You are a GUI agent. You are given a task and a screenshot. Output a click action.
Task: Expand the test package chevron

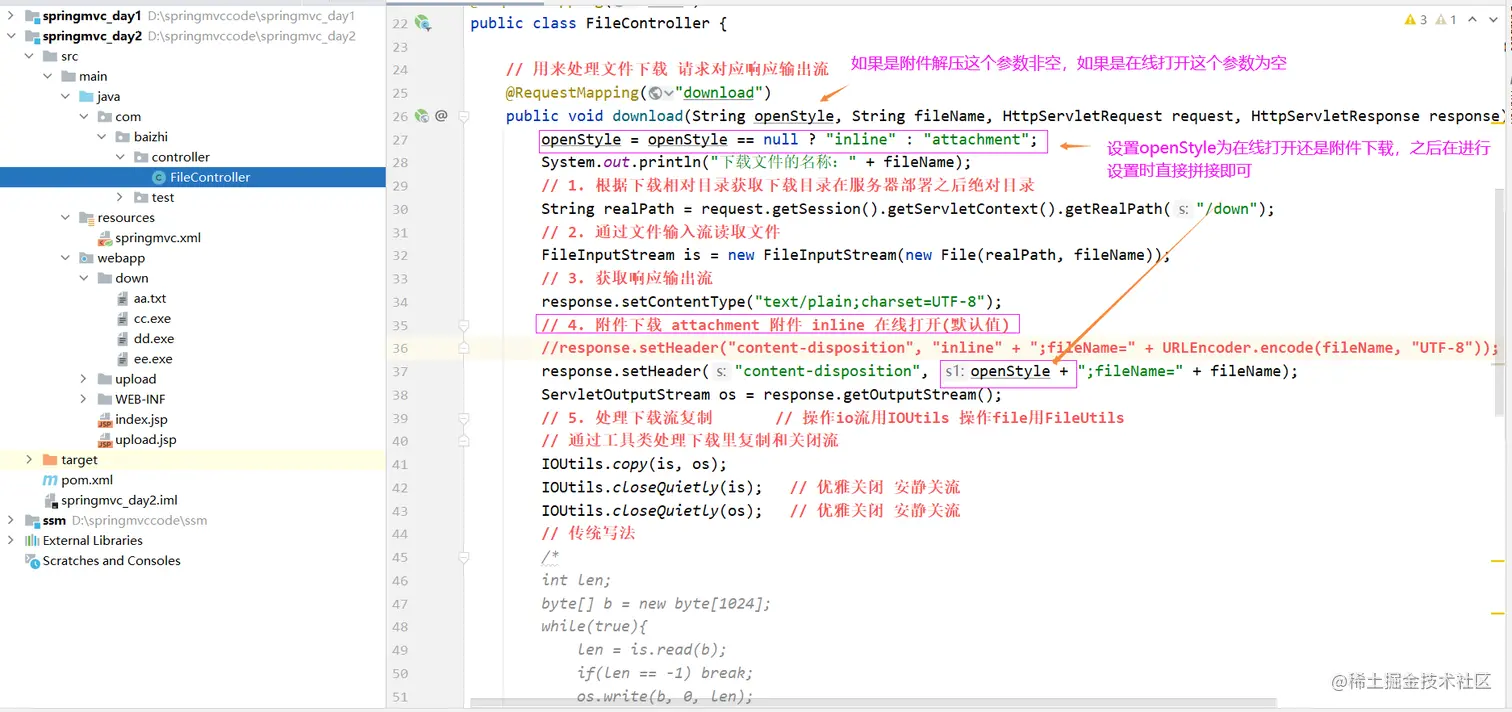click(x=120, y=197)
